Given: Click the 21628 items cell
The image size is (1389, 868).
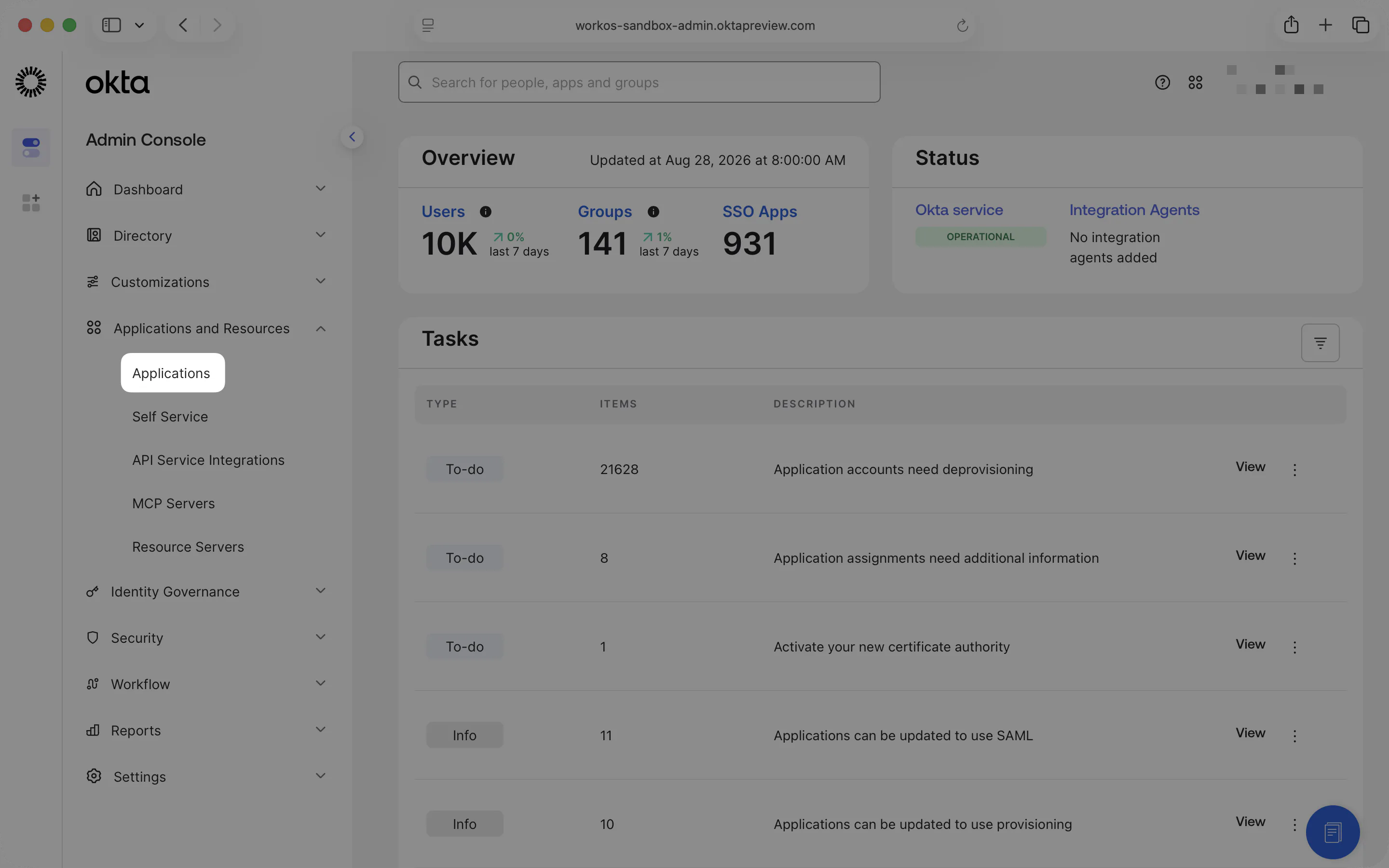Looking at the screenshot, I should point(619,469).
